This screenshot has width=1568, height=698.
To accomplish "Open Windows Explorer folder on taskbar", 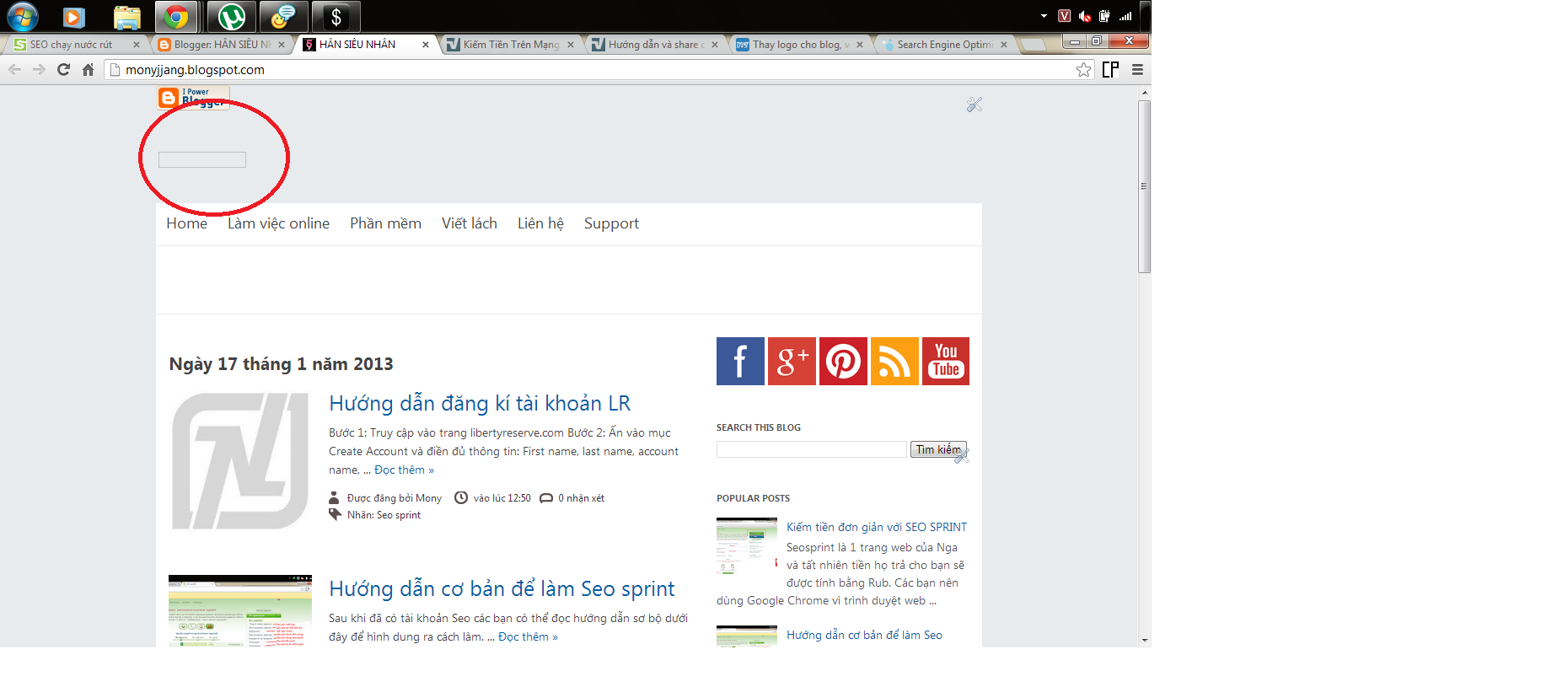I will 126,17.
